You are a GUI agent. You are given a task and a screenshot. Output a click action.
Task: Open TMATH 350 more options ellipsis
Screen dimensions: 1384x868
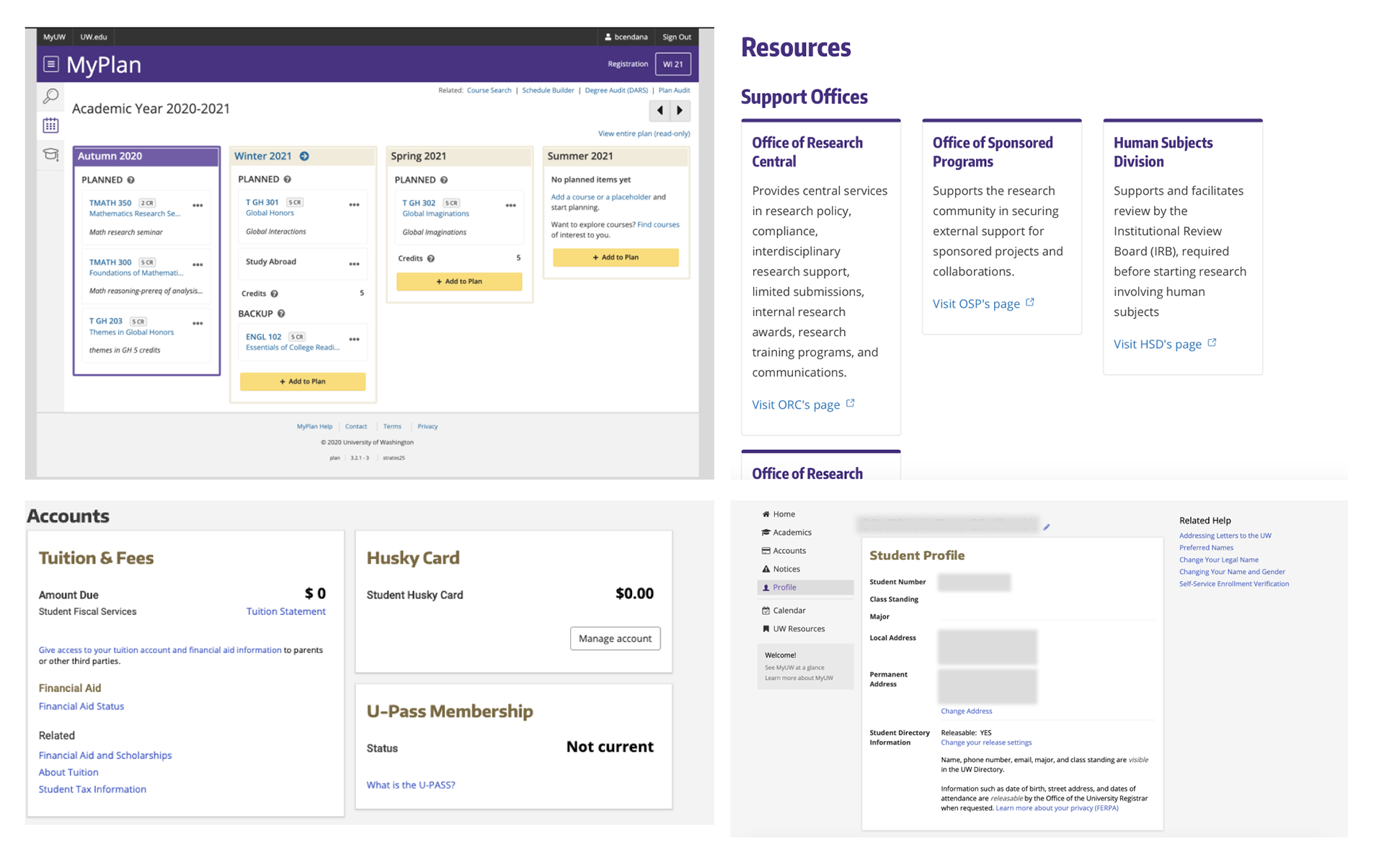pyautogui.click(x=198, y=205)
